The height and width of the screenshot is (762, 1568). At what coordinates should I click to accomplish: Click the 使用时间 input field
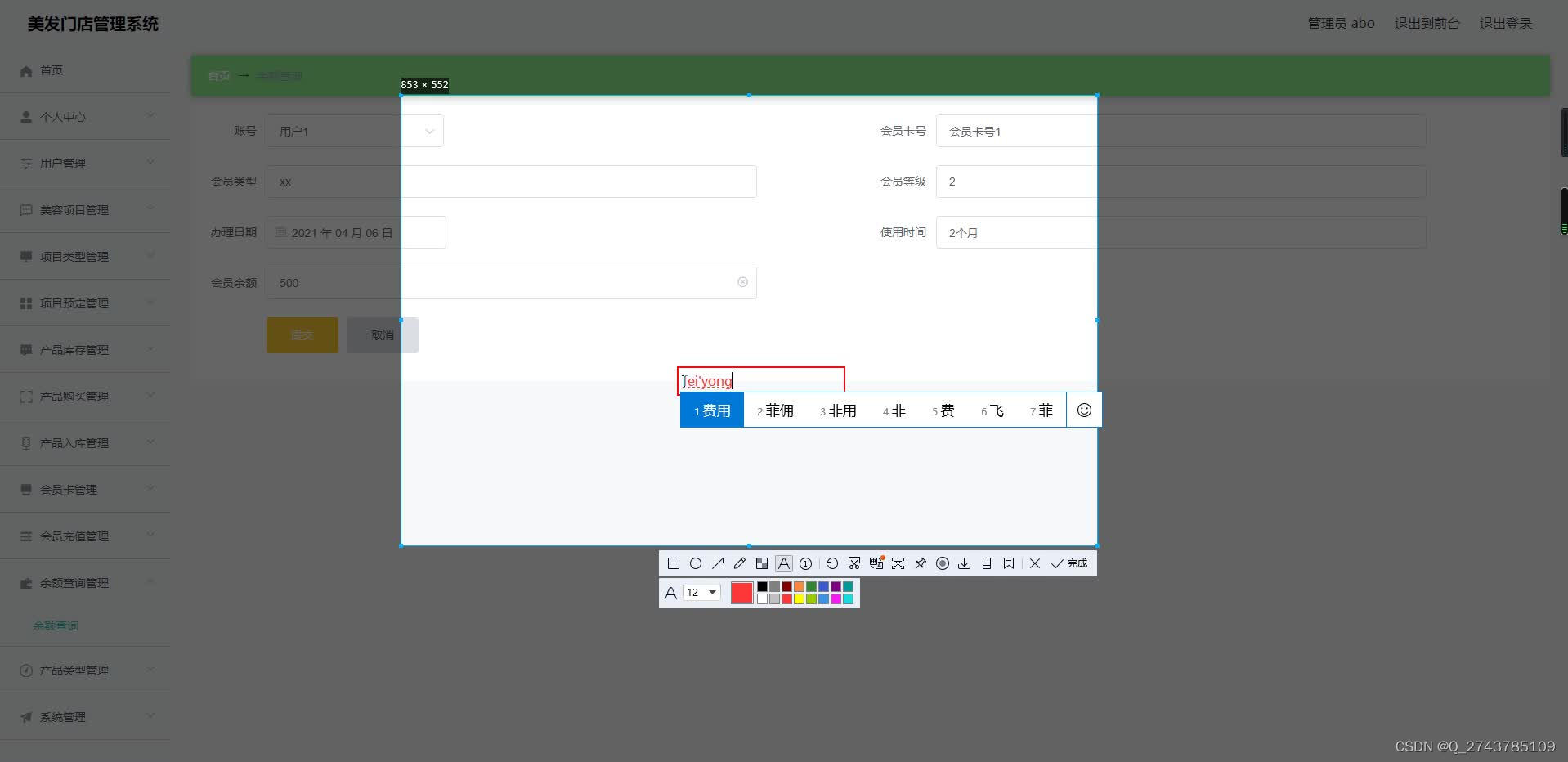point(1180,232)
